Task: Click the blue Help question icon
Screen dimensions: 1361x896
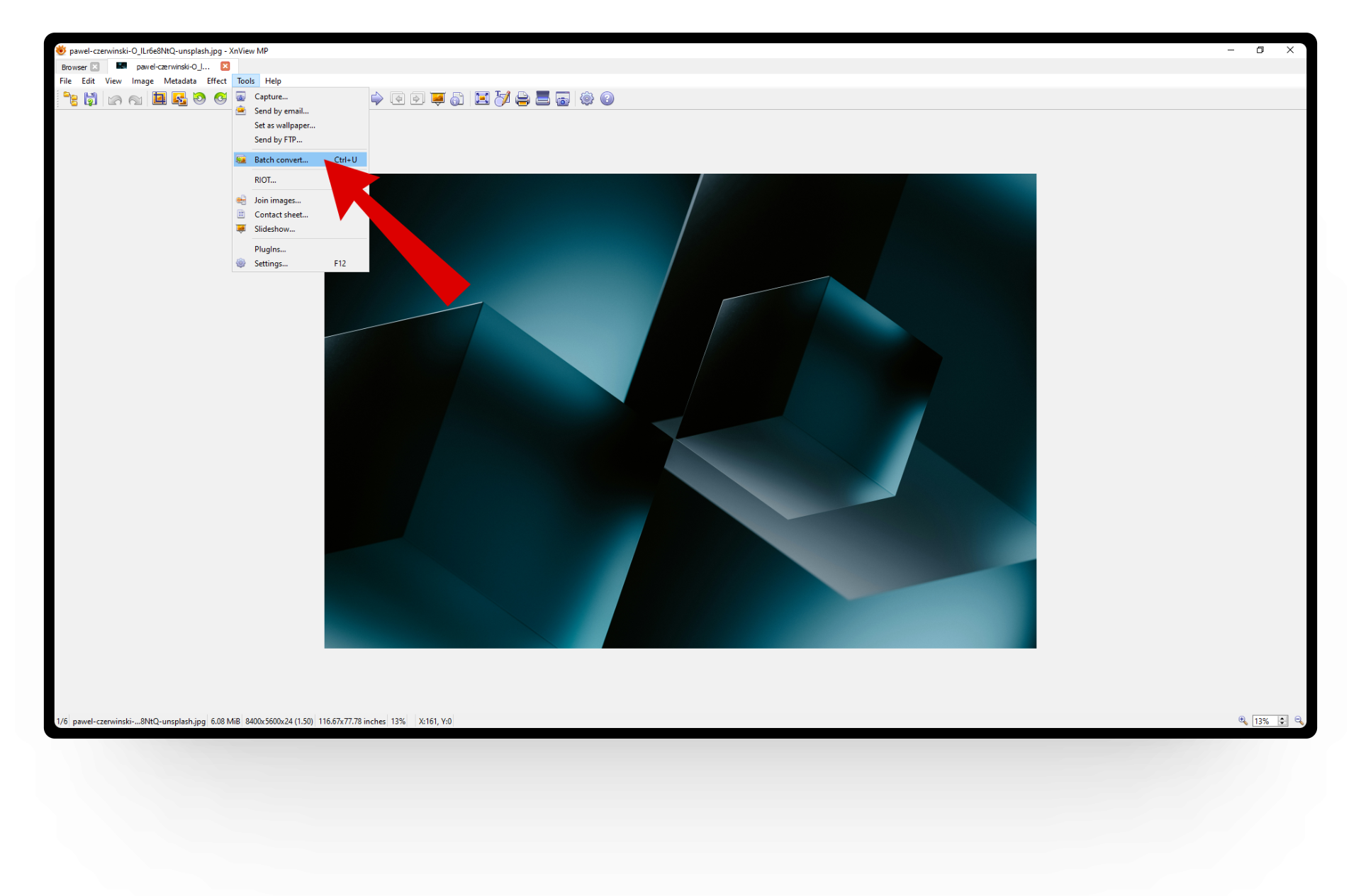Action: click(607, 99)
